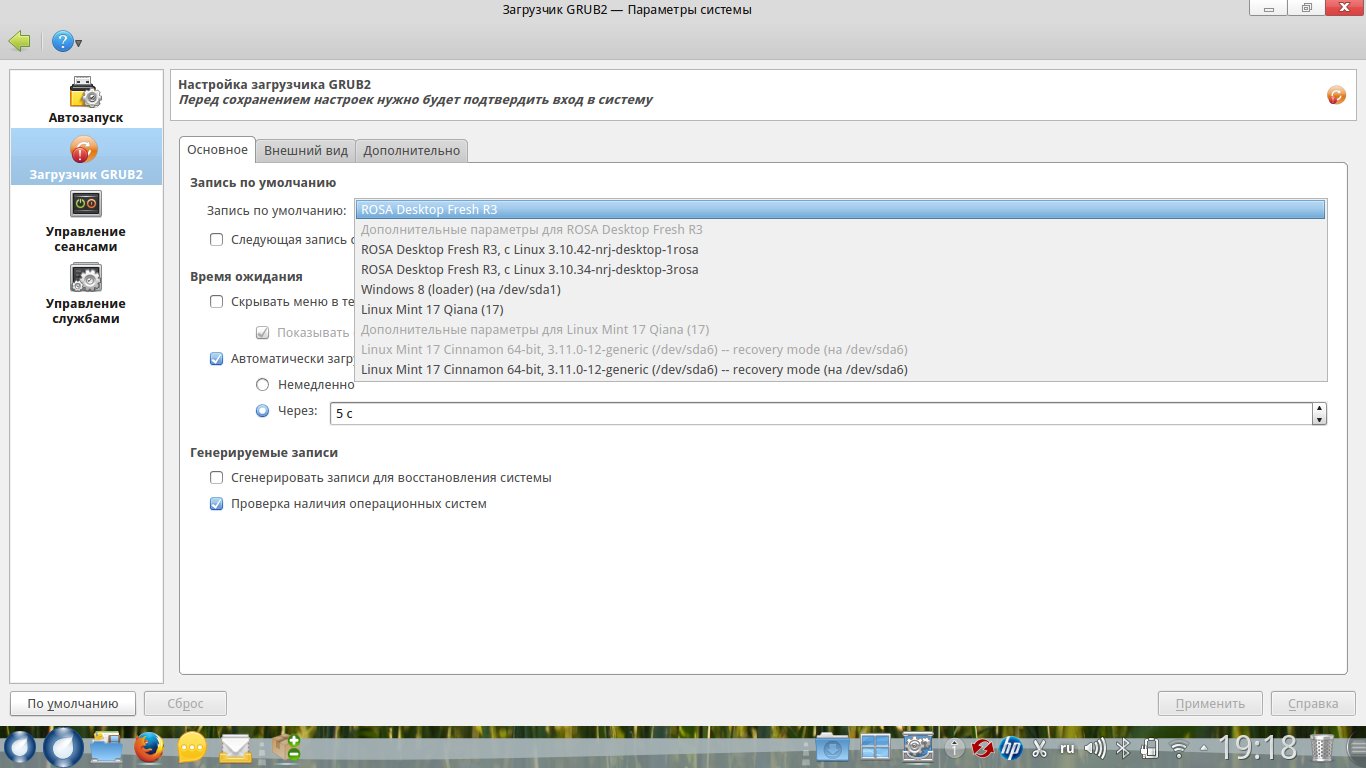Open the ROSA launcher menu in taskbar
The height and width of the screenshot is (768, 1366).
18,748
